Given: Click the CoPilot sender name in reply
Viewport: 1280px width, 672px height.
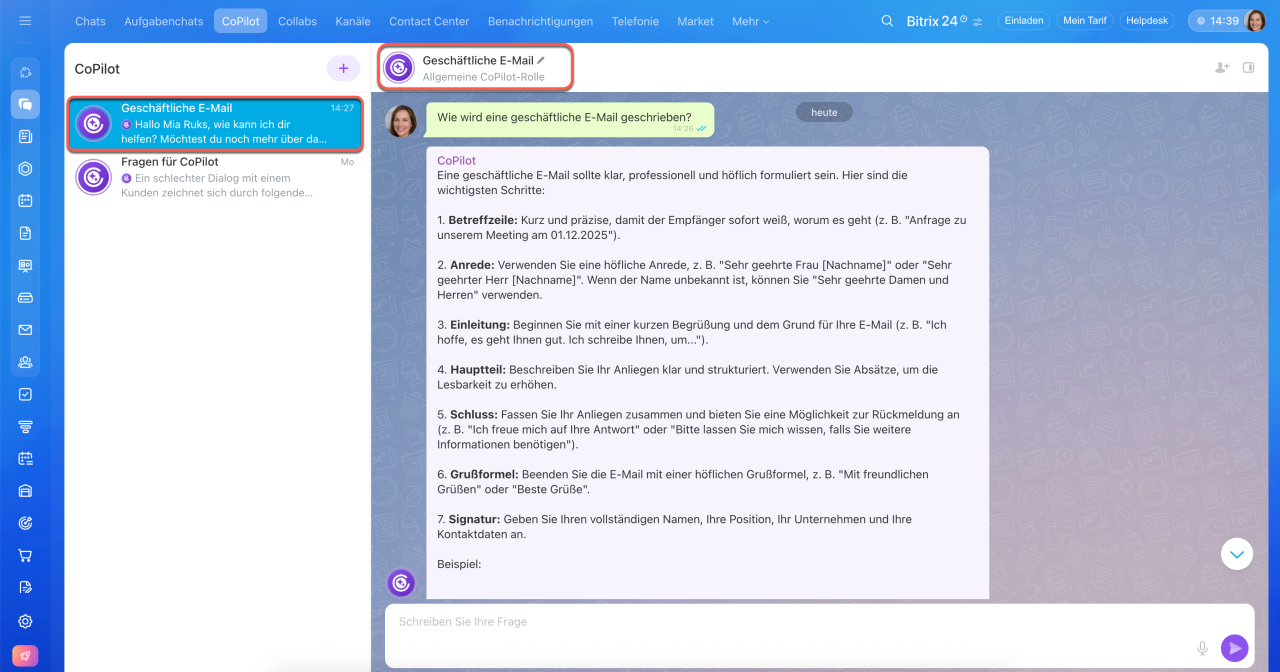Looking at the screenshot, I should point(457,160).
